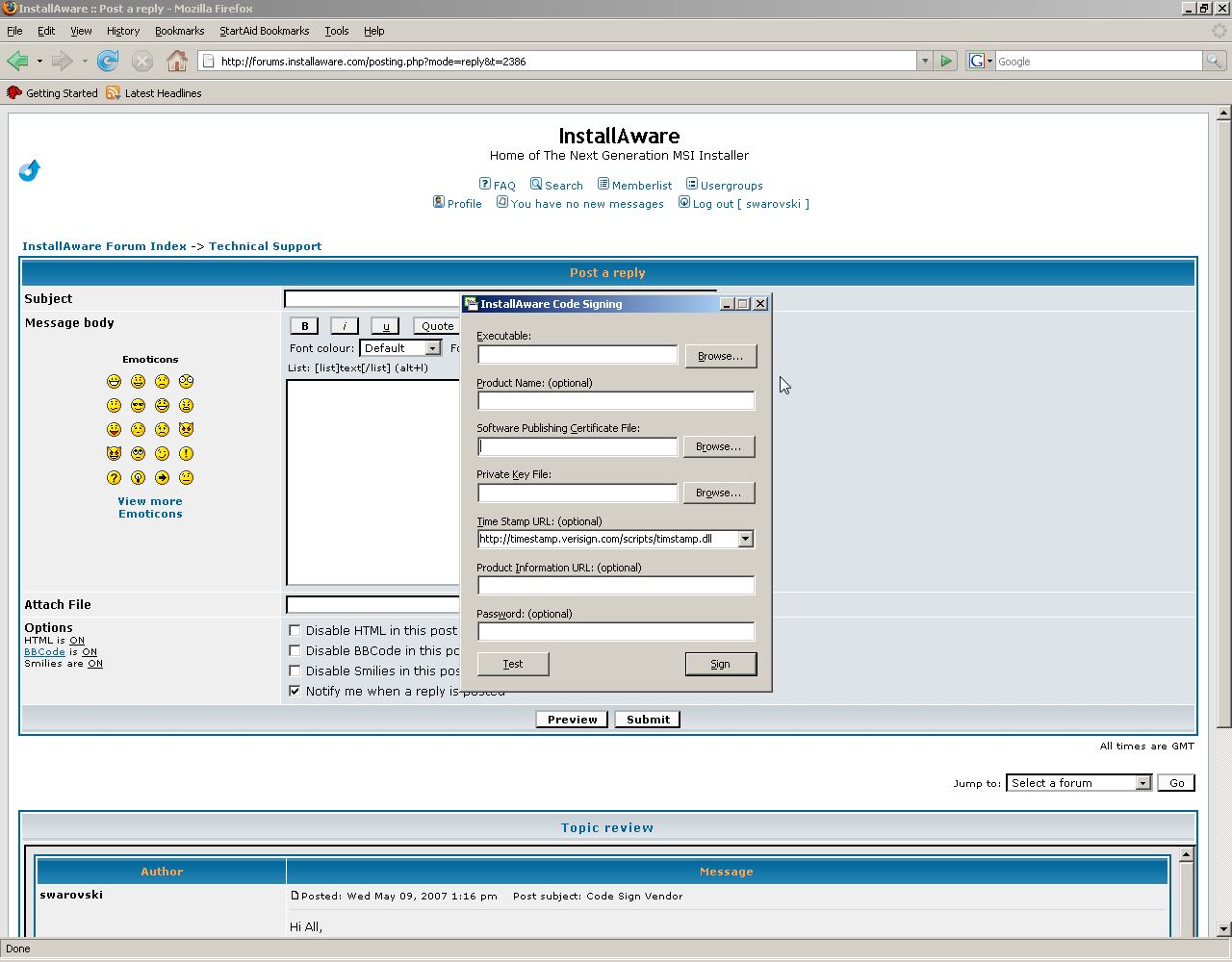This screenshot has height=962, width=1232.
Task: Click the Password optional input field
Action: coord(616,631)
